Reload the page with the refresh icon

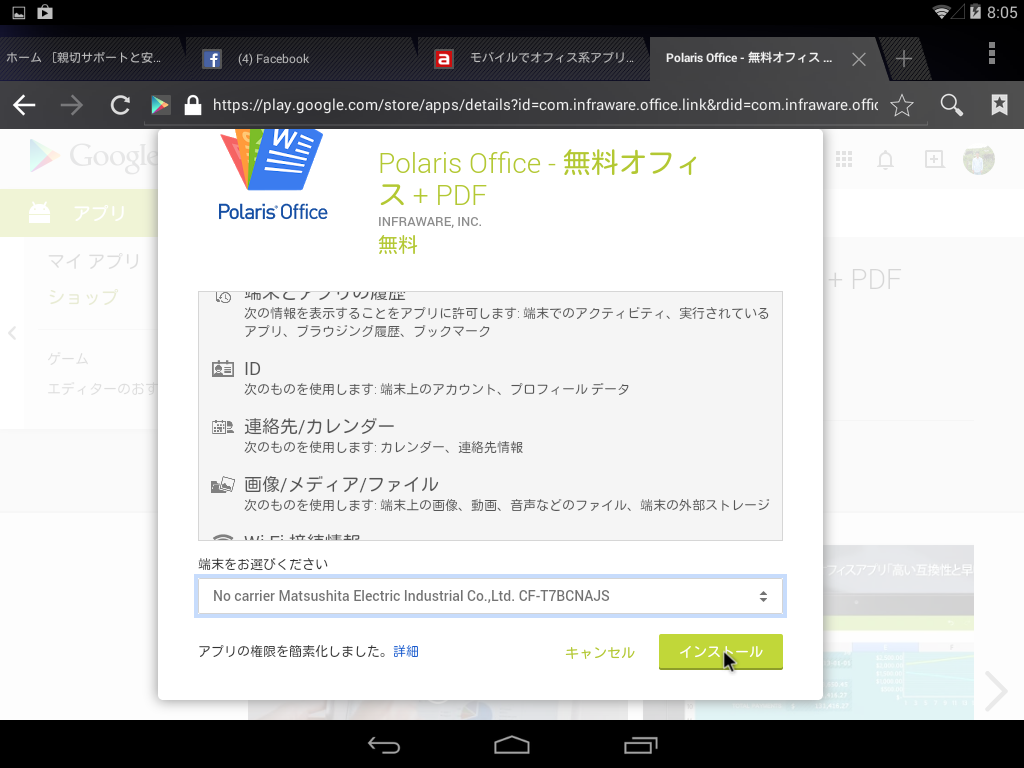120,105
